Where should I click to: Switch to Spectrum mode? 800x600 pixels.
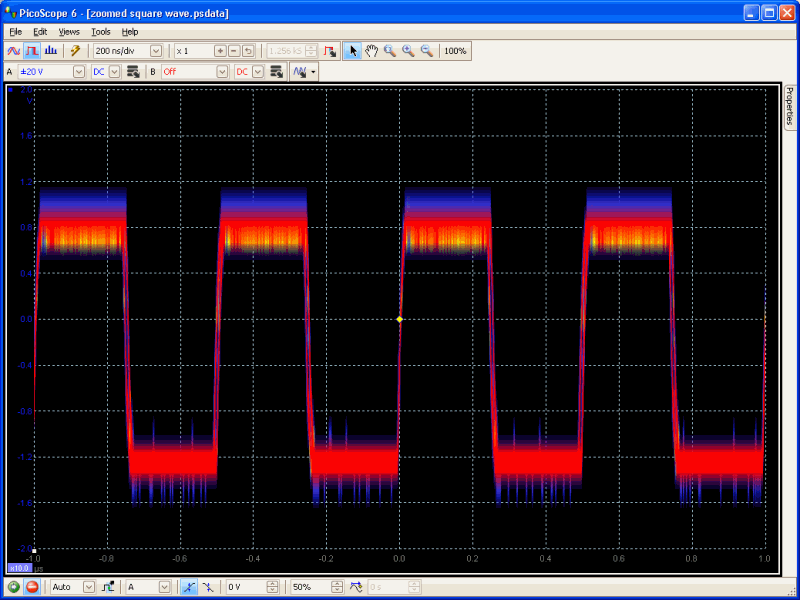click(x=49, y=51)
